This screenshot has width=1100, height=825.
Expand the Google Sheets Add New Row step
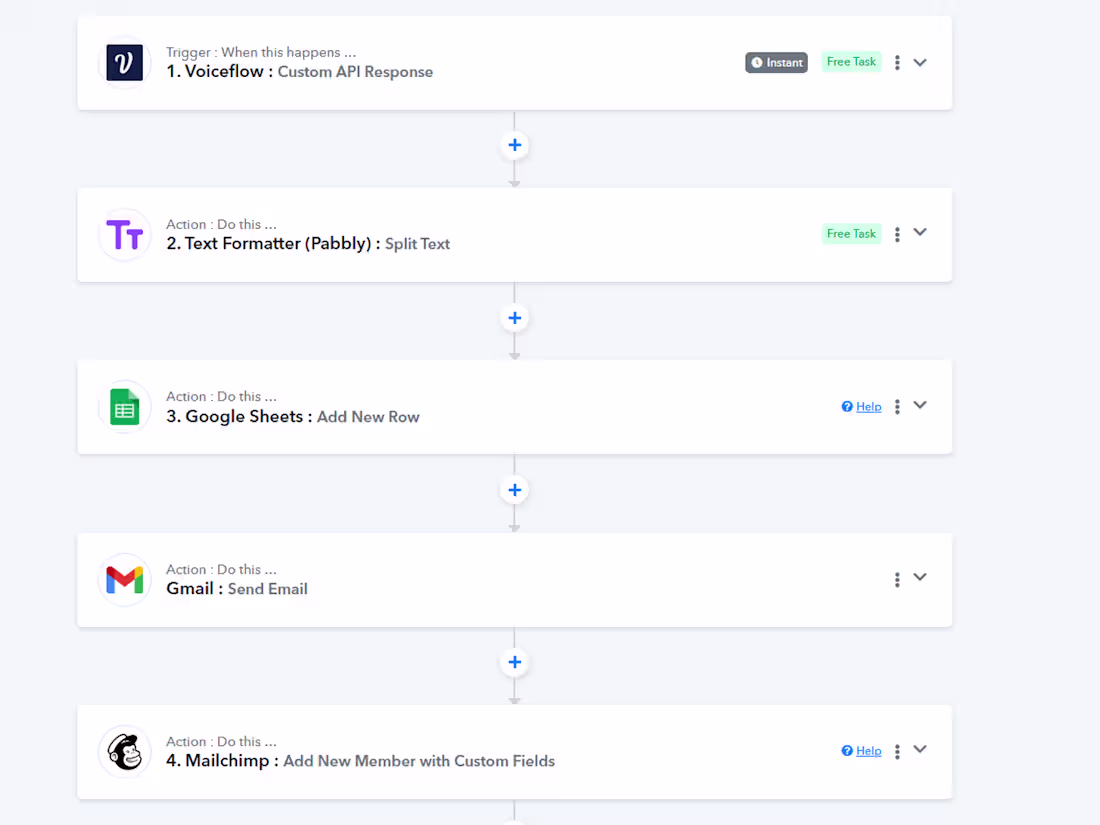point(920,406)
